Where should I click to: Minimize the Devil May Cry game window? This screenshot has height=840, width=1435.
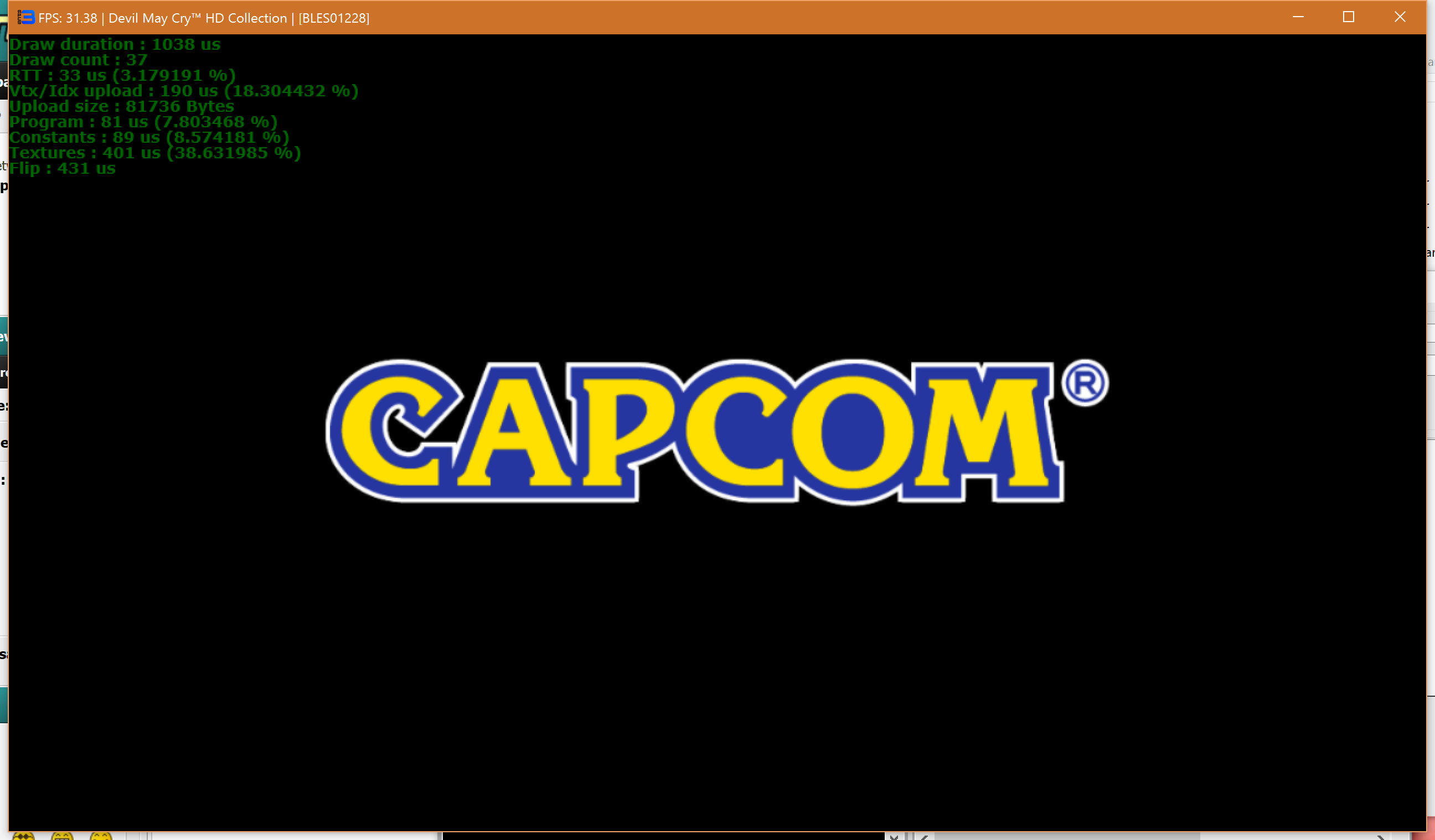click(x=1298, y=17)
